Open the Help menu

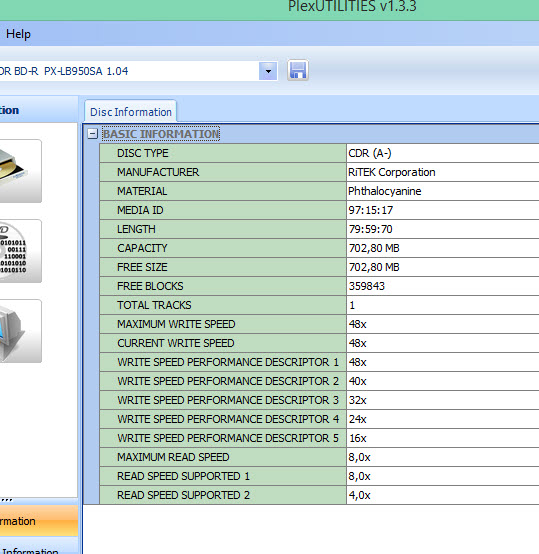[18, 34]
